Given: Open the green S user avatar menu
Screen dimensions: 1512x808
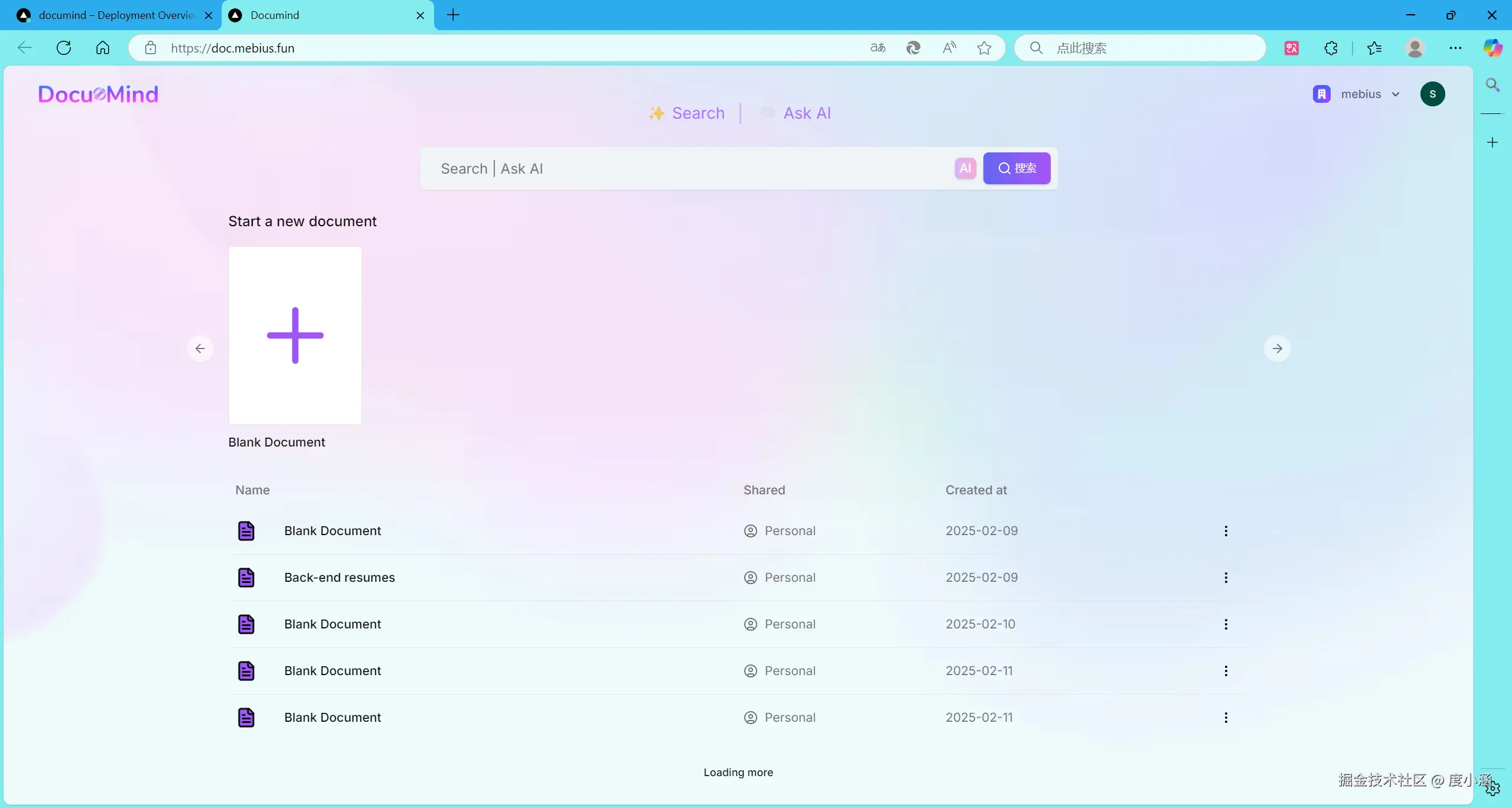Looking at the screenshot, I should 1432,94.
